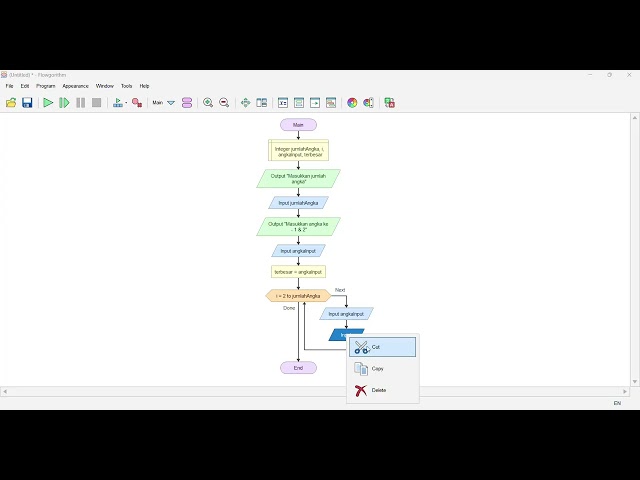Run the program with the green play button
This screenshot has height=480, width=640.
[48, 102]
